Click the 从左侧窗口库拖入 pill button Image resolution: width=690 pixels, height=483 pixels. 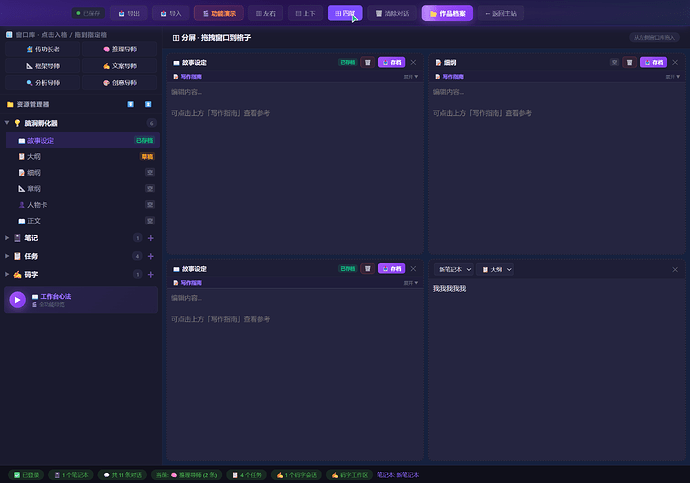pos(654,38)
